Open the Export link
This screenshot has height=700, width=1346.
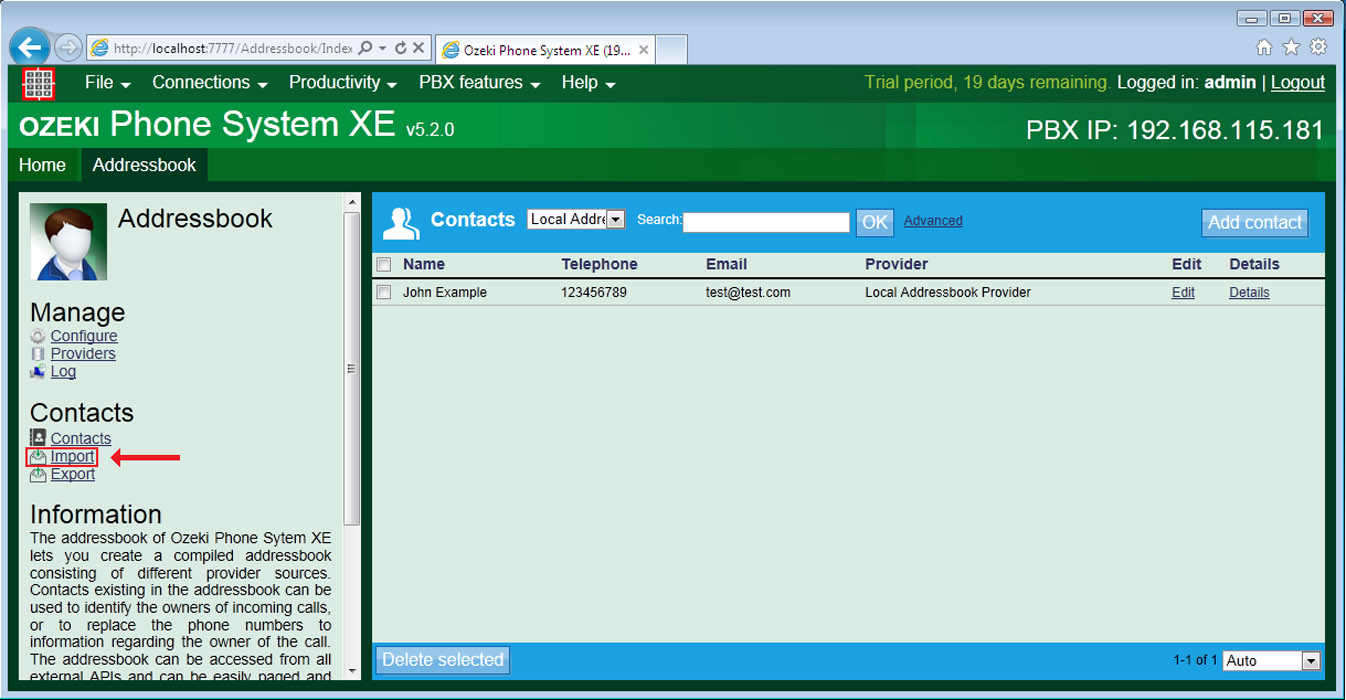point(73,474)
